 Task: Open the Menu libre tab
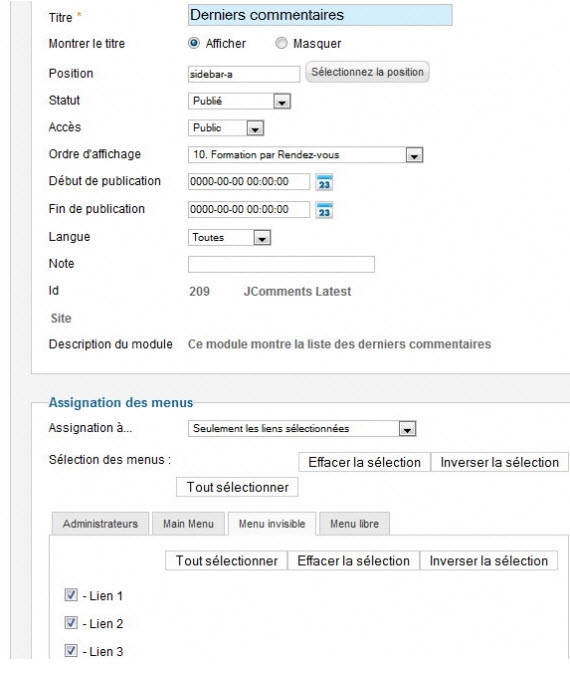click(354, 524)
